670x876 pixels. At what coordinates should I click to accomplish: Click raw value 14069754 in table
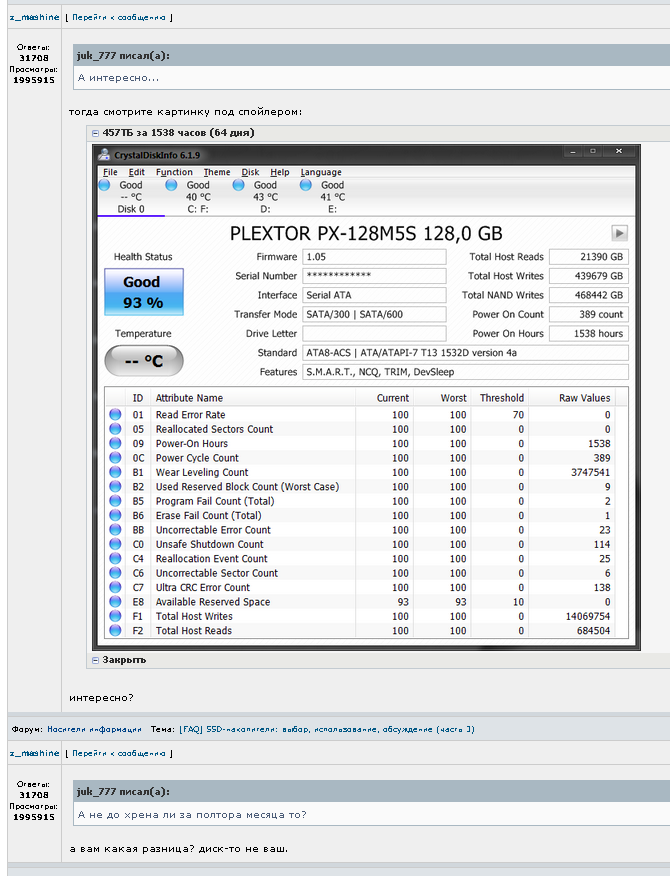(588, 616)
